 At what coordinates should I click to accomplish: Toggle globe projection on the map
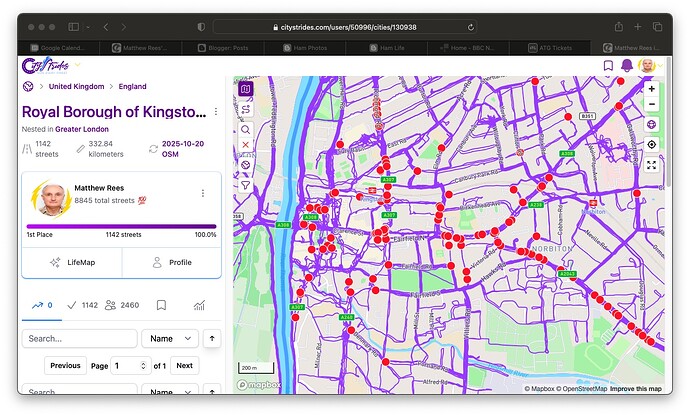(x=651, y=125)
